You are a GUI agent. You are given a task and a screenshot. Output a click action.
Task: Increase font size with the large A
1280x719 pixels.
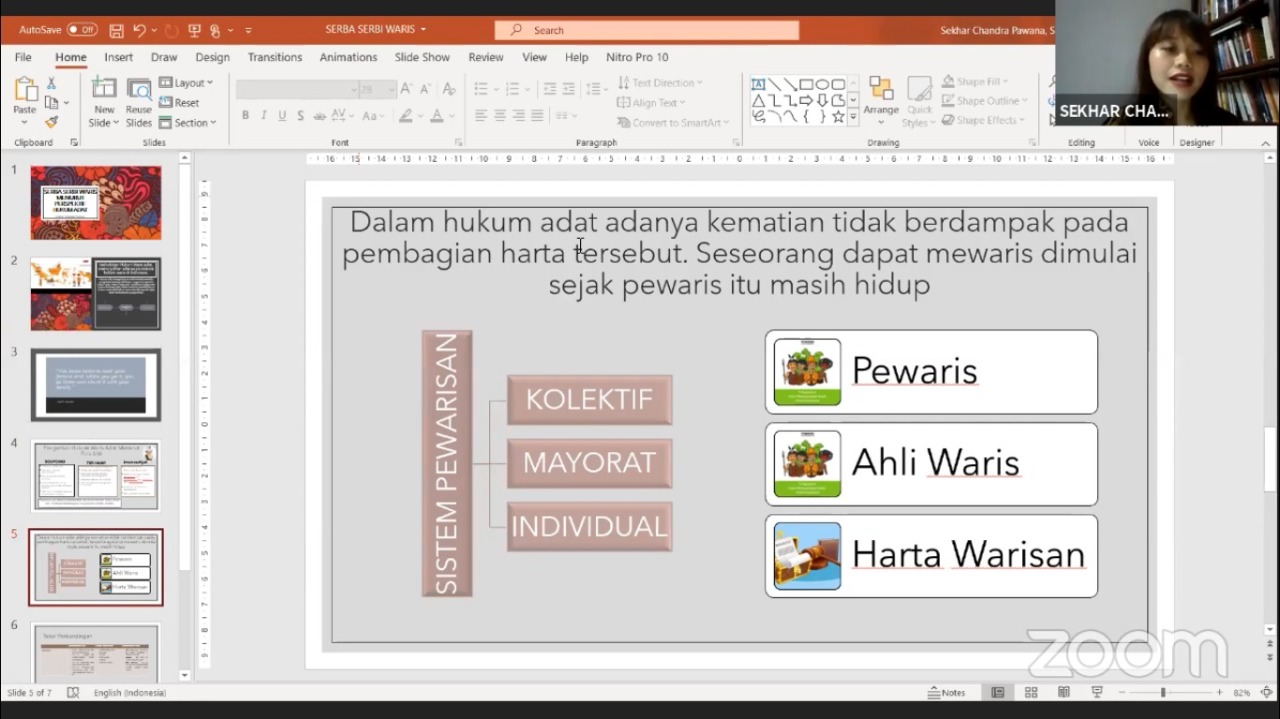pyautogui.click(x=407, y=89)
